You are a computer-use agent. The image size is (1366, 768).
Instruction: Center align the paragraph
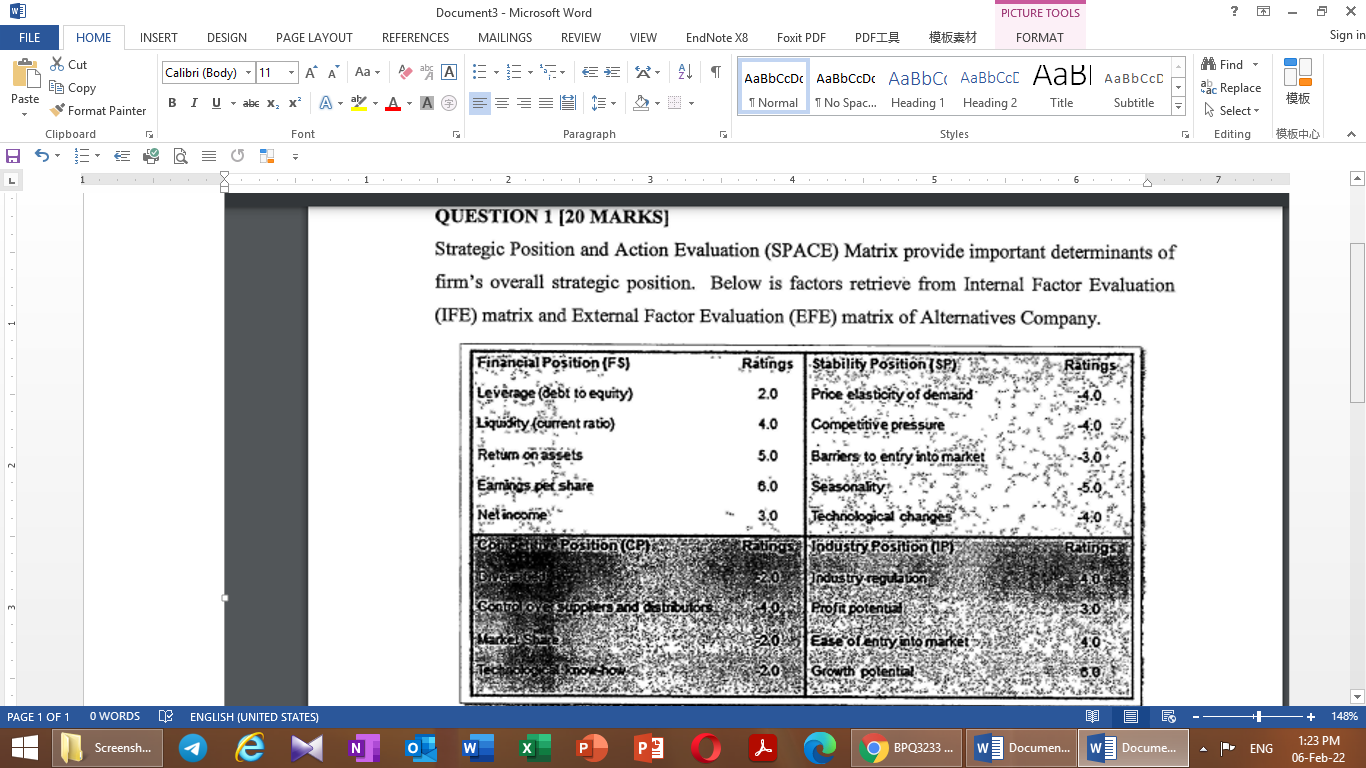tap(502, 103)
